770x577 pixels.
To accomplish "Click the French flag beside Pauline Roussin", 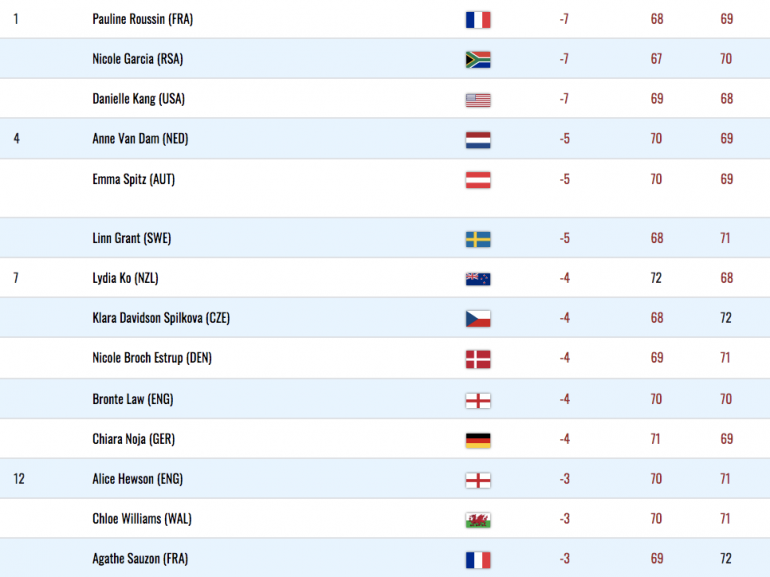I will click(x=478, y=20).
